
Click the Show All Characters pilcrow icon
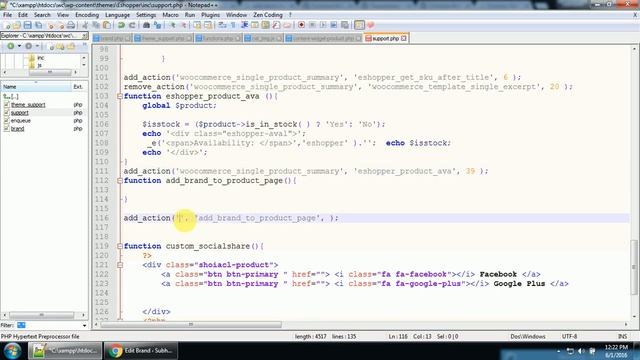point(233,25)
